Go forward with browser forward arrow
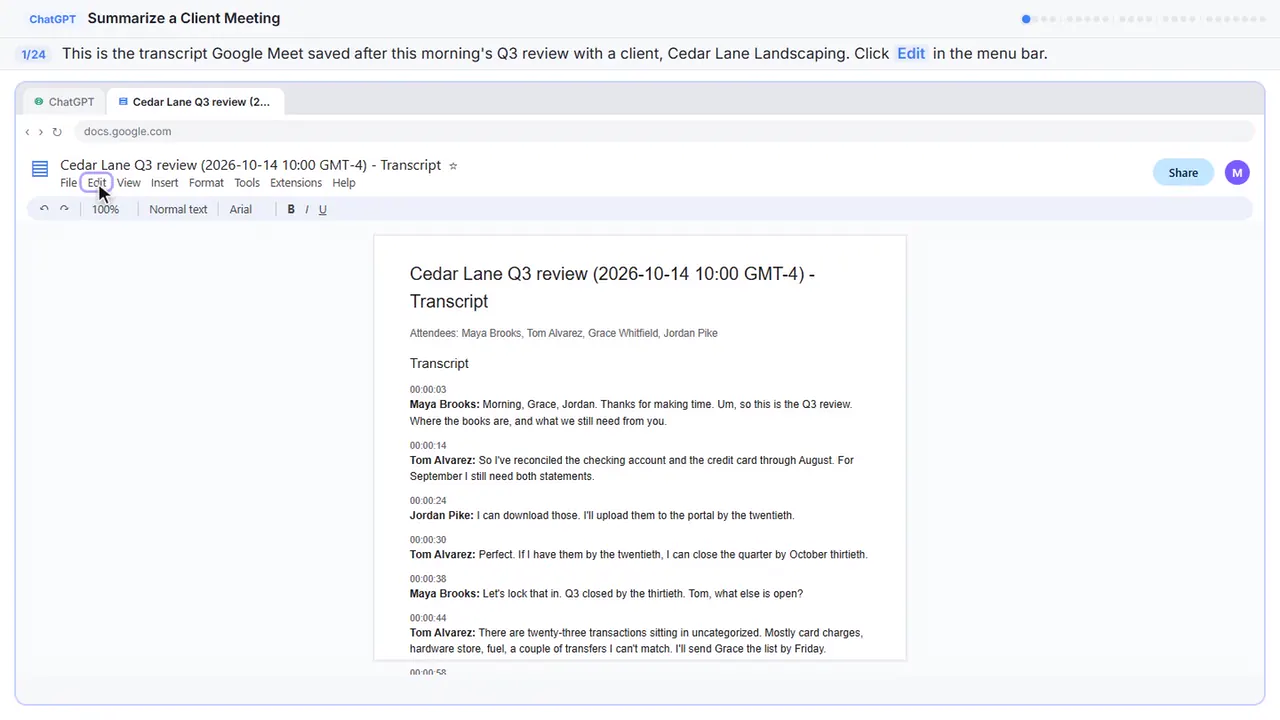Screen dimensions: 1280x720 [40, 132]
